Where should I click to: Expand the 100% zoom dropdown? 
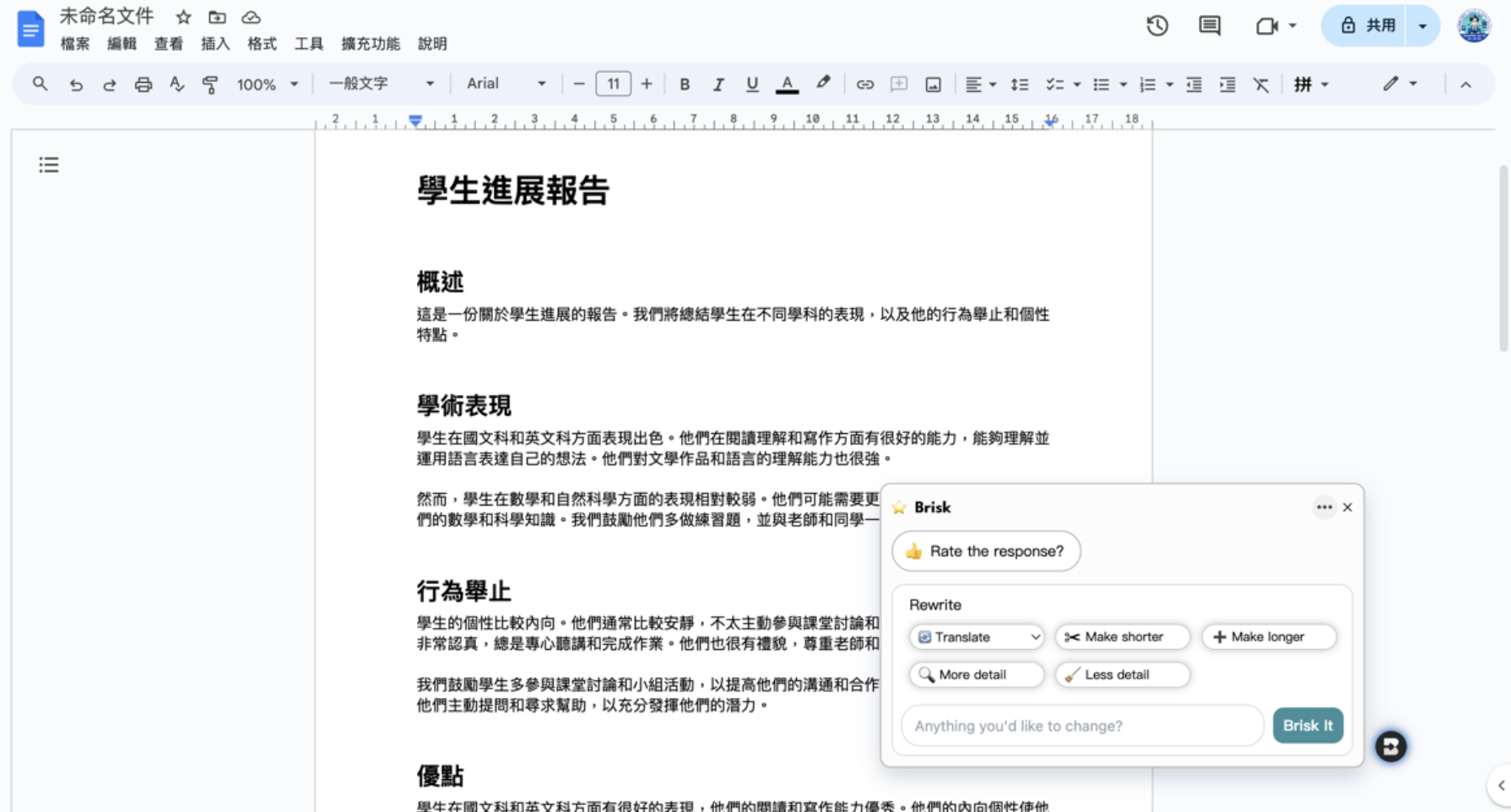tap(268, 84)
